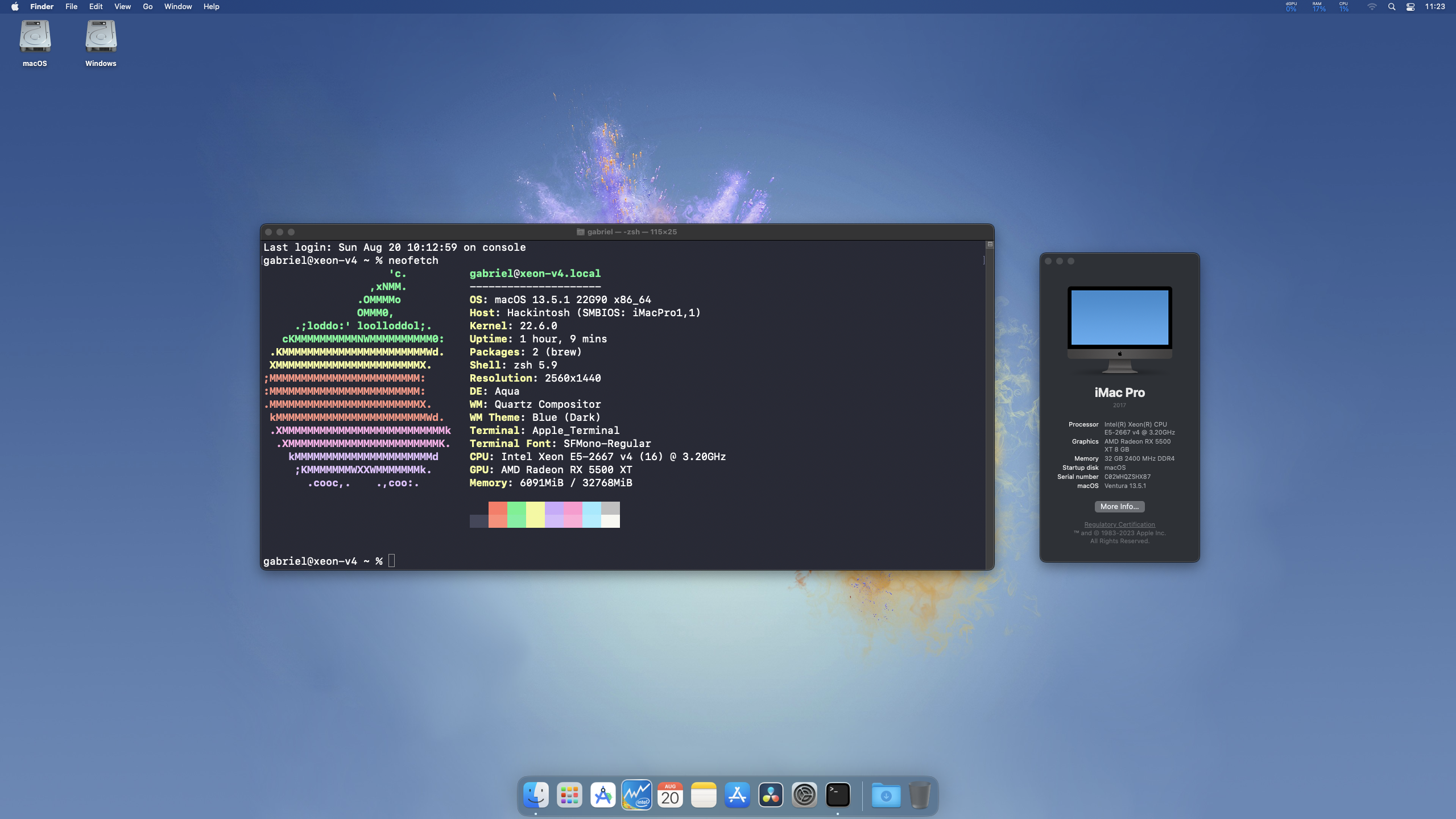Open Calendar showing Aug 20
Screen dimensions: 1456x819
click(670, 795)
